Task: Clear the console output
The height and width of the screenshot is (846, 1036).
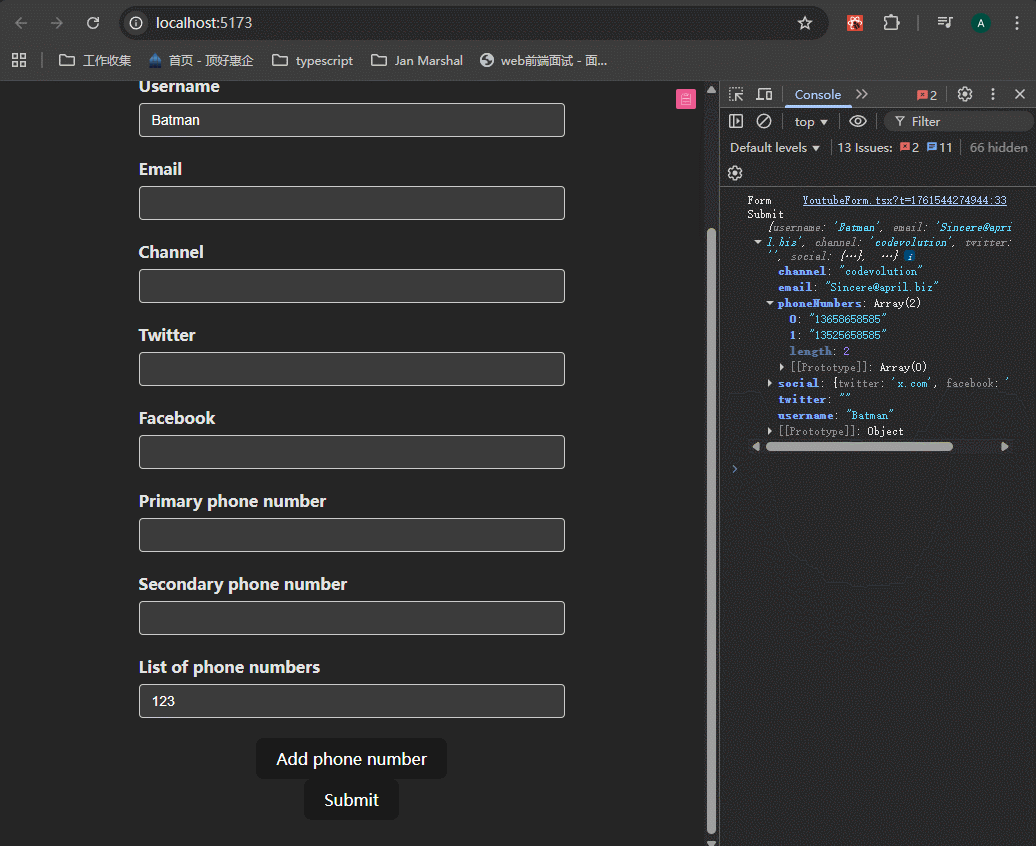Action: tap(764, 121)
